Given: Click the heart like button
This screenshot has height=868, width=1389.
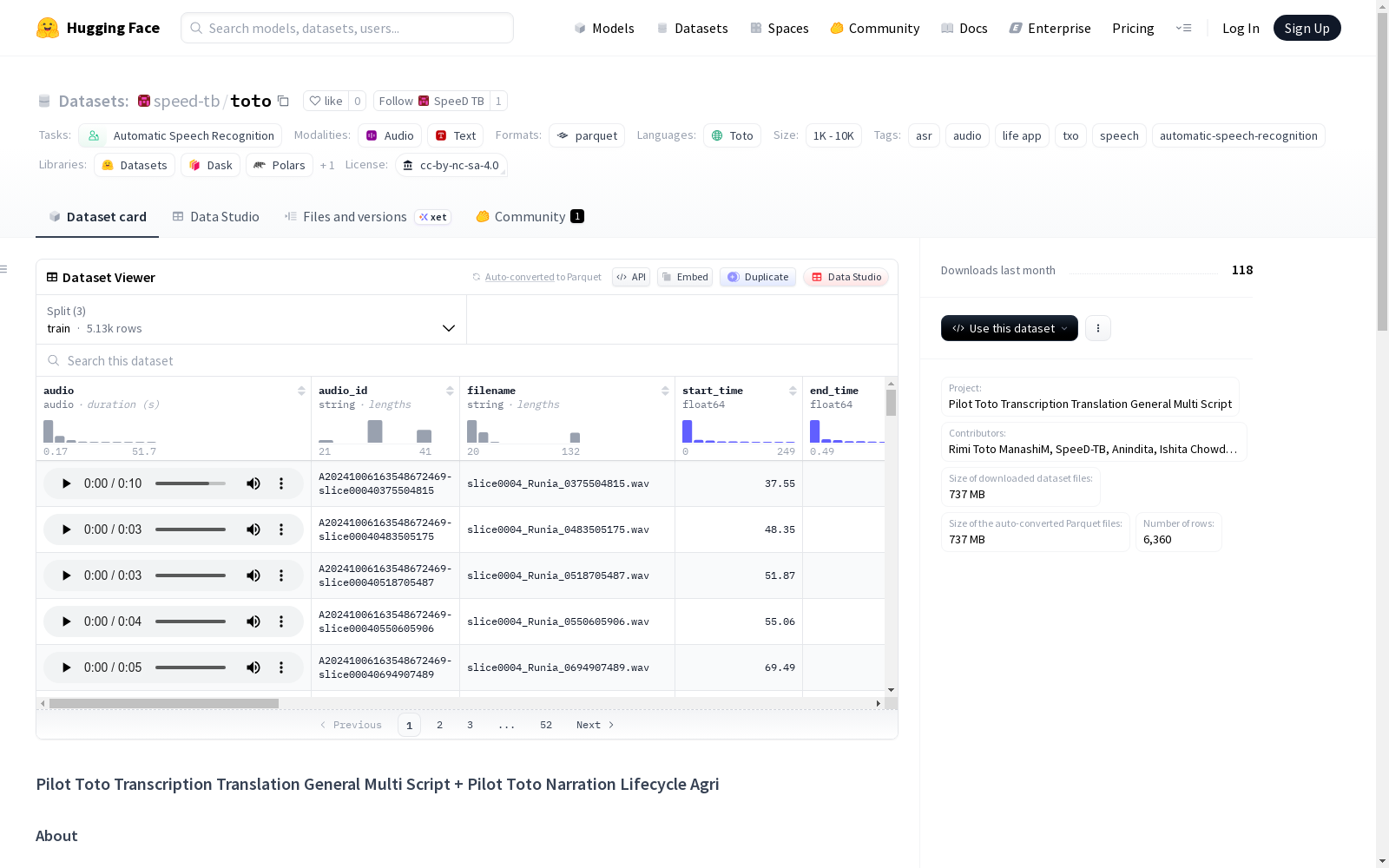Looking at the screenshot, I should click(x=326, y=101).
